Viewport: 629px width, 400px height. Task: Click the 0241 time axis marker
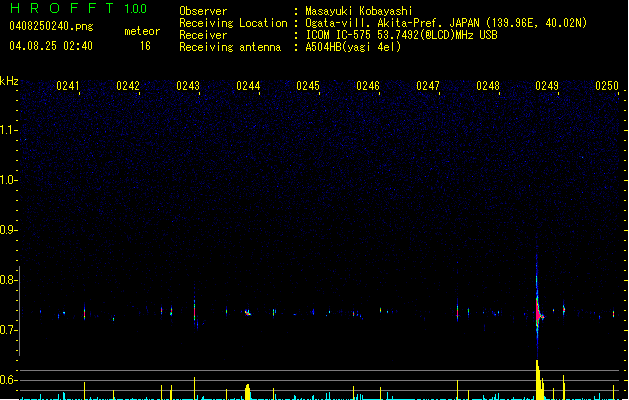click(68, 86)
